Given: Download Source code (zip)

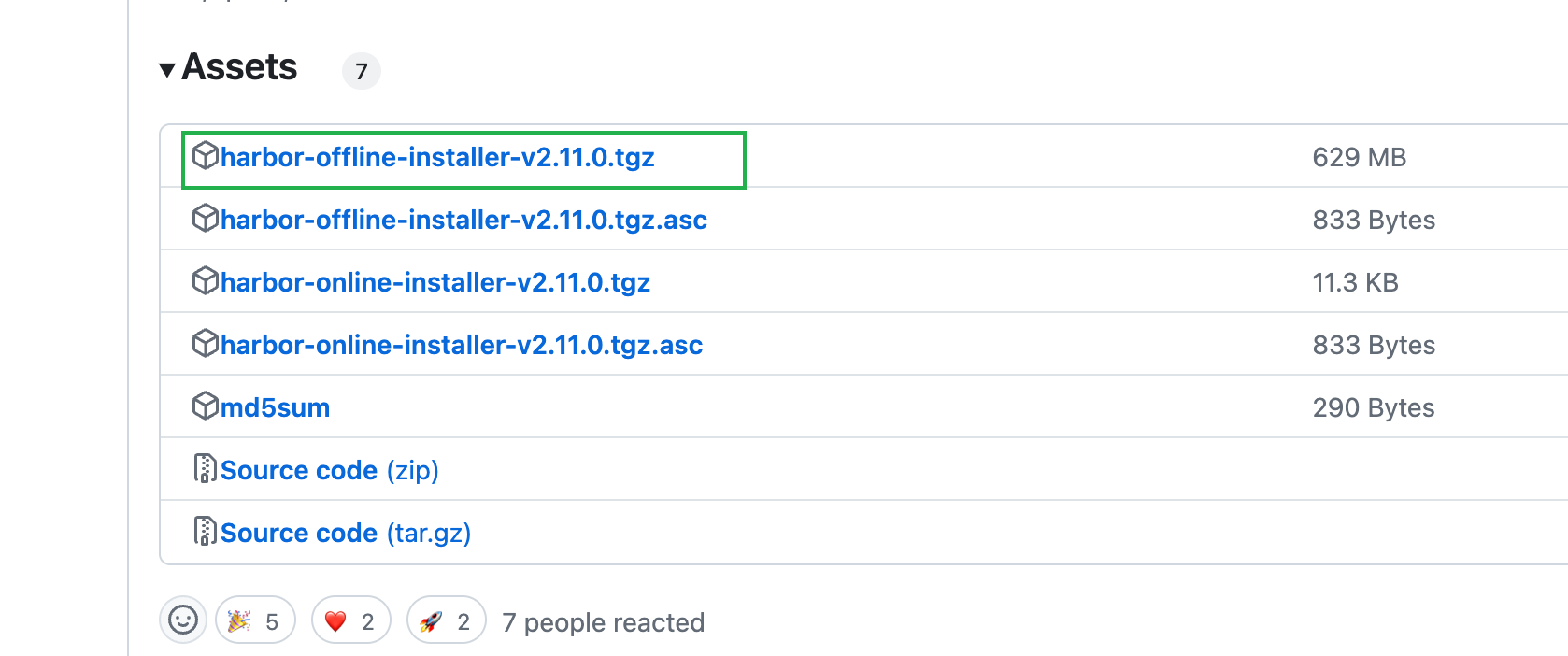Looking at the screenshot, I should [x=329, y=470].
